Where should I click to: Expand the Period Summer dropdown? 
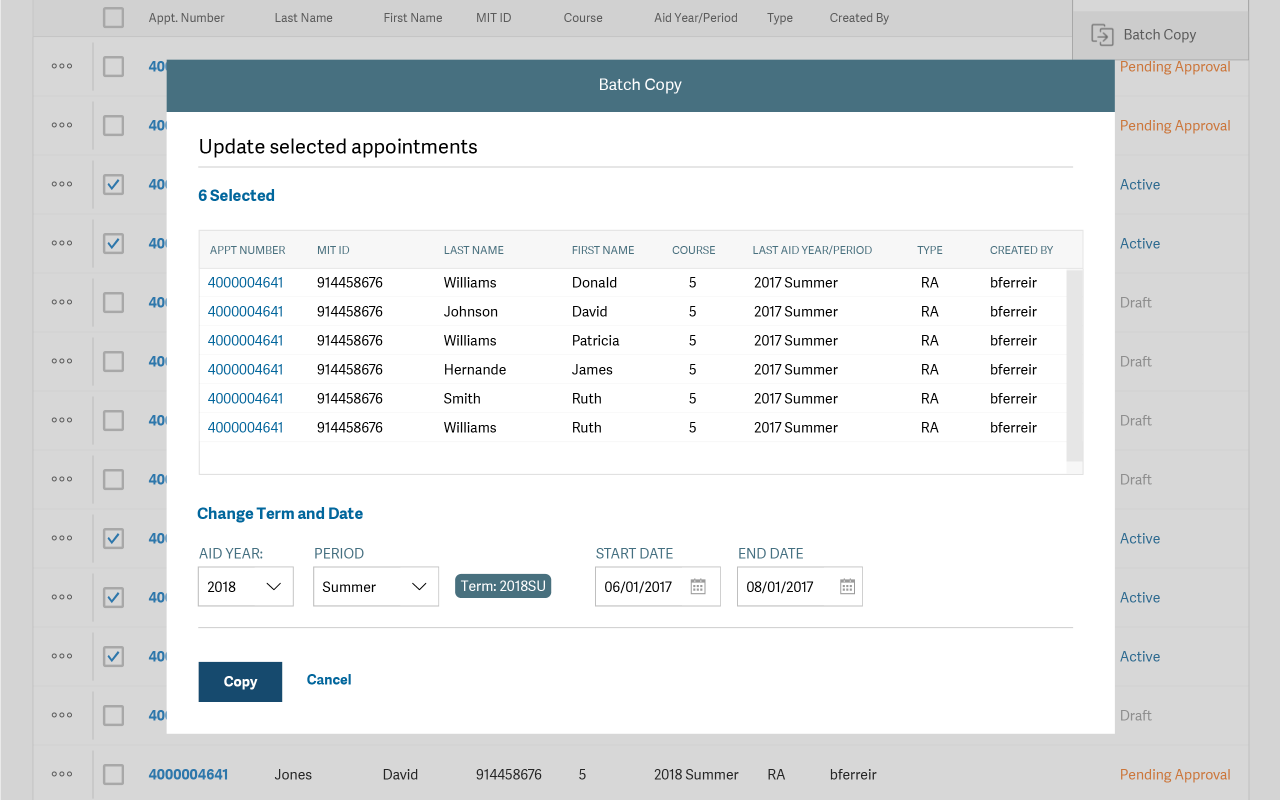(376, 587)
